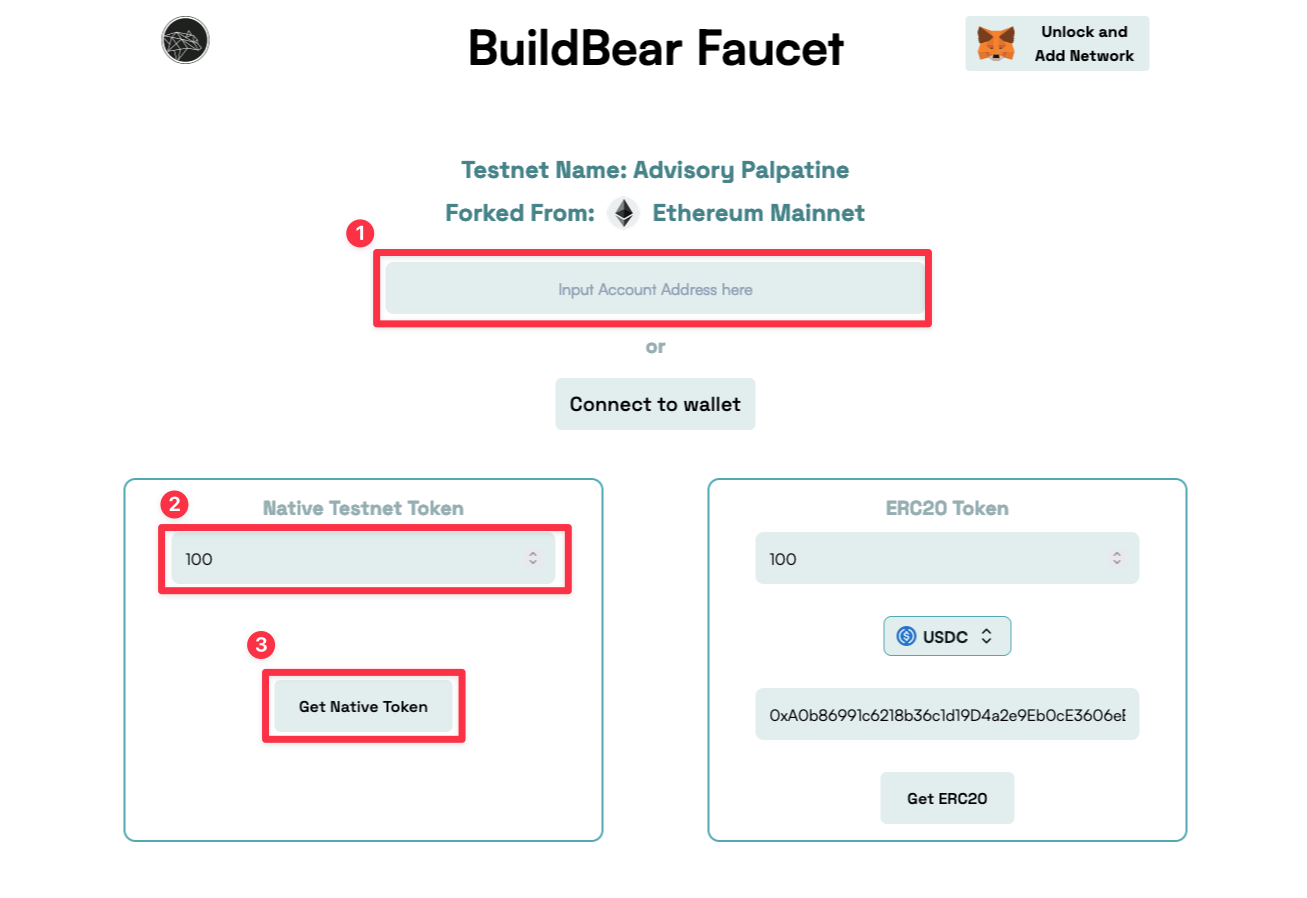Click the USDC dropdown chevron arrows
The image size is (1307, 898).
[987, 636]
